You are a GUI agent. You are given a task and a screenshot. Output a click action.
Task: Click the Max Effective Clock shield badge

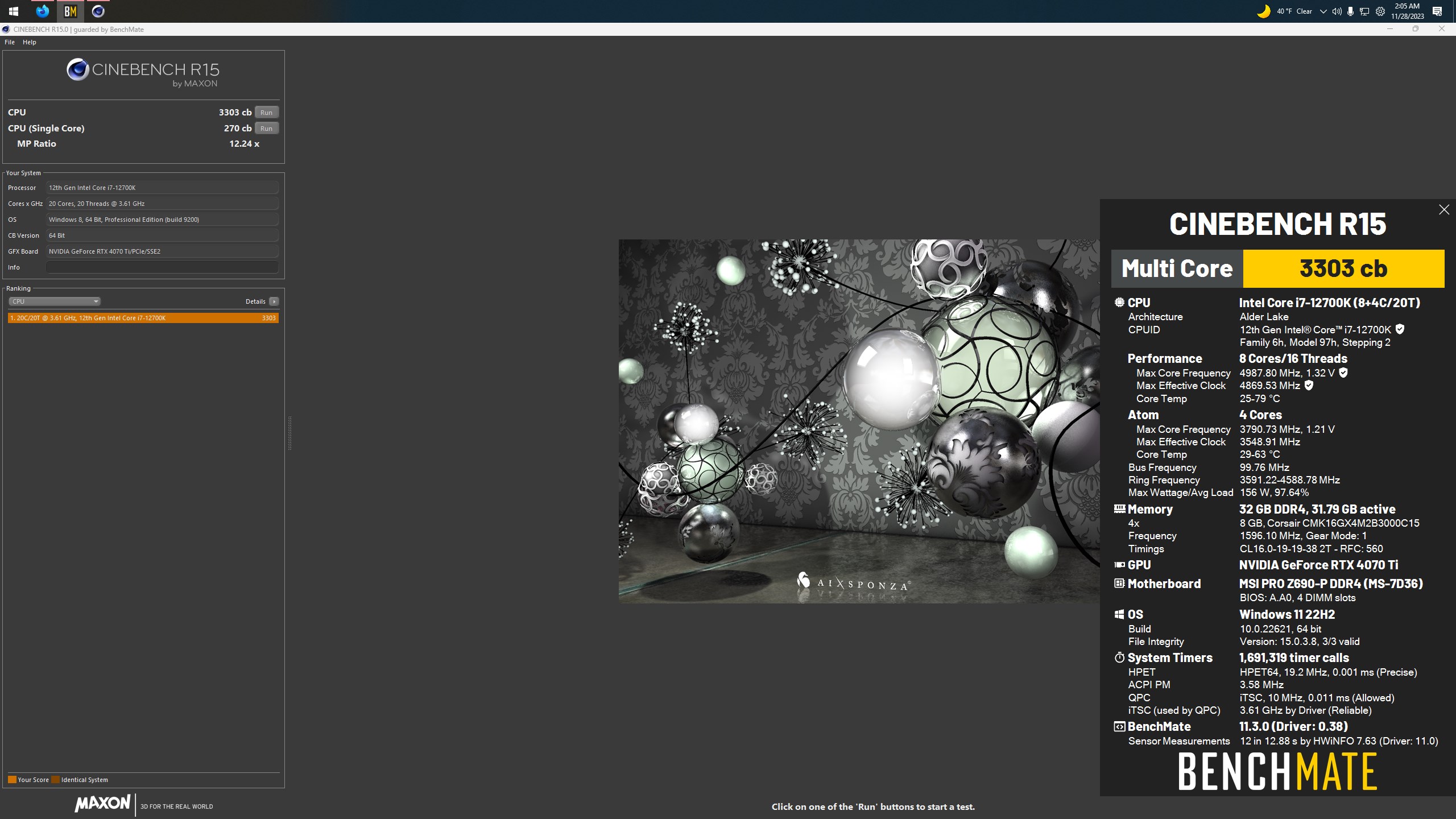[x=1308, y=385]
